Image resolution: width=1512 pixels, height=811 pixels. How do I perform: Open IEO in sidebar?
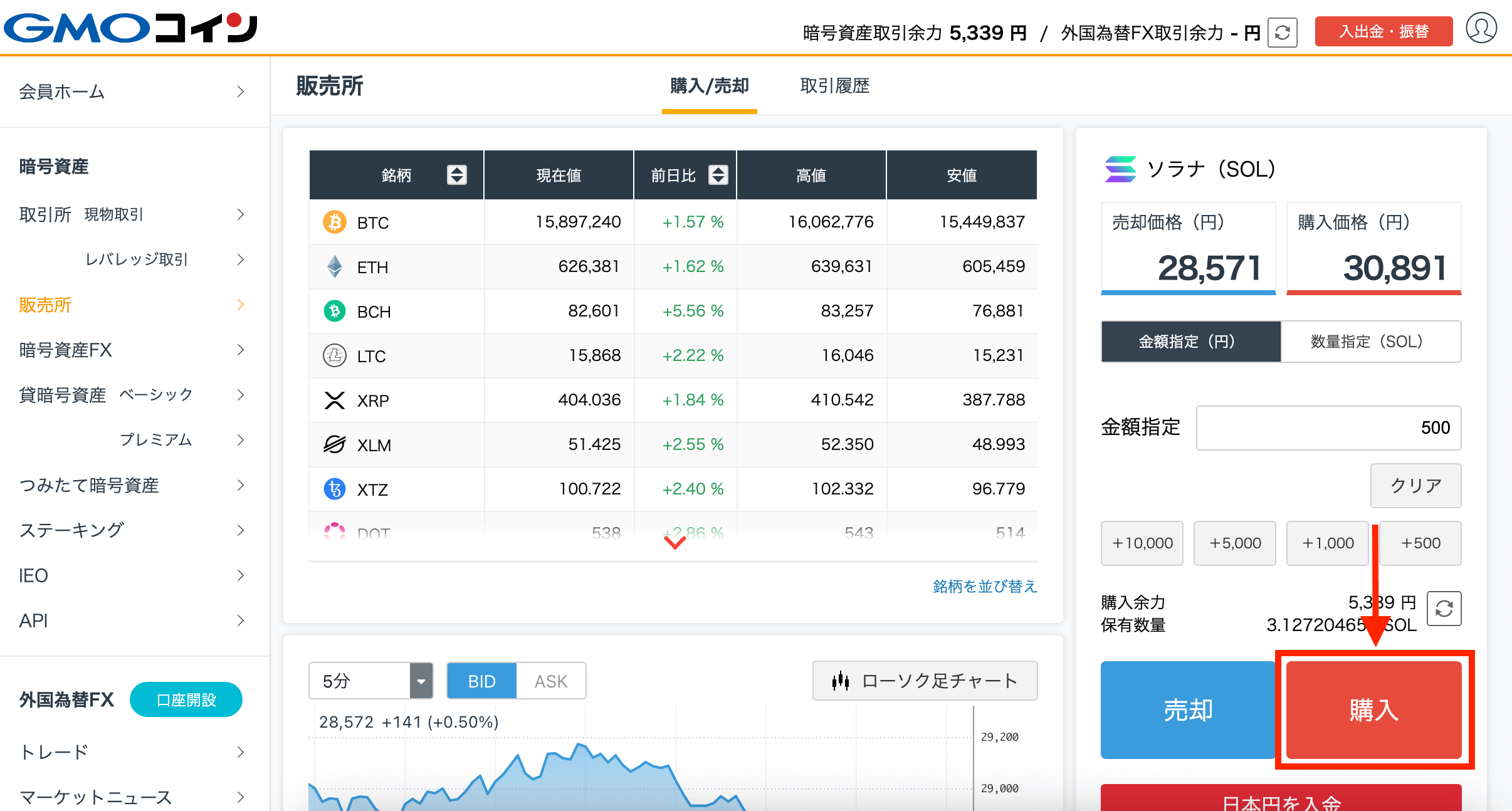[x=132, y=575]
